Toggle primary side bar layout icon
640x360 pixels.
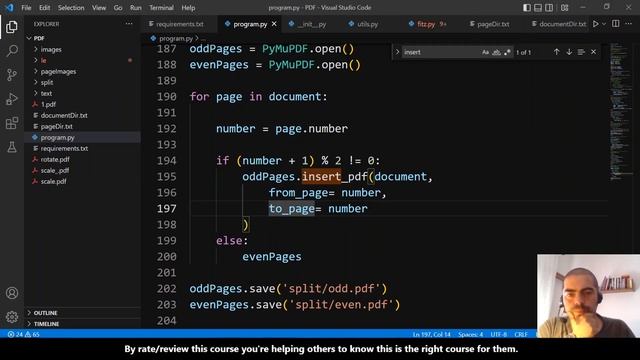527,8
